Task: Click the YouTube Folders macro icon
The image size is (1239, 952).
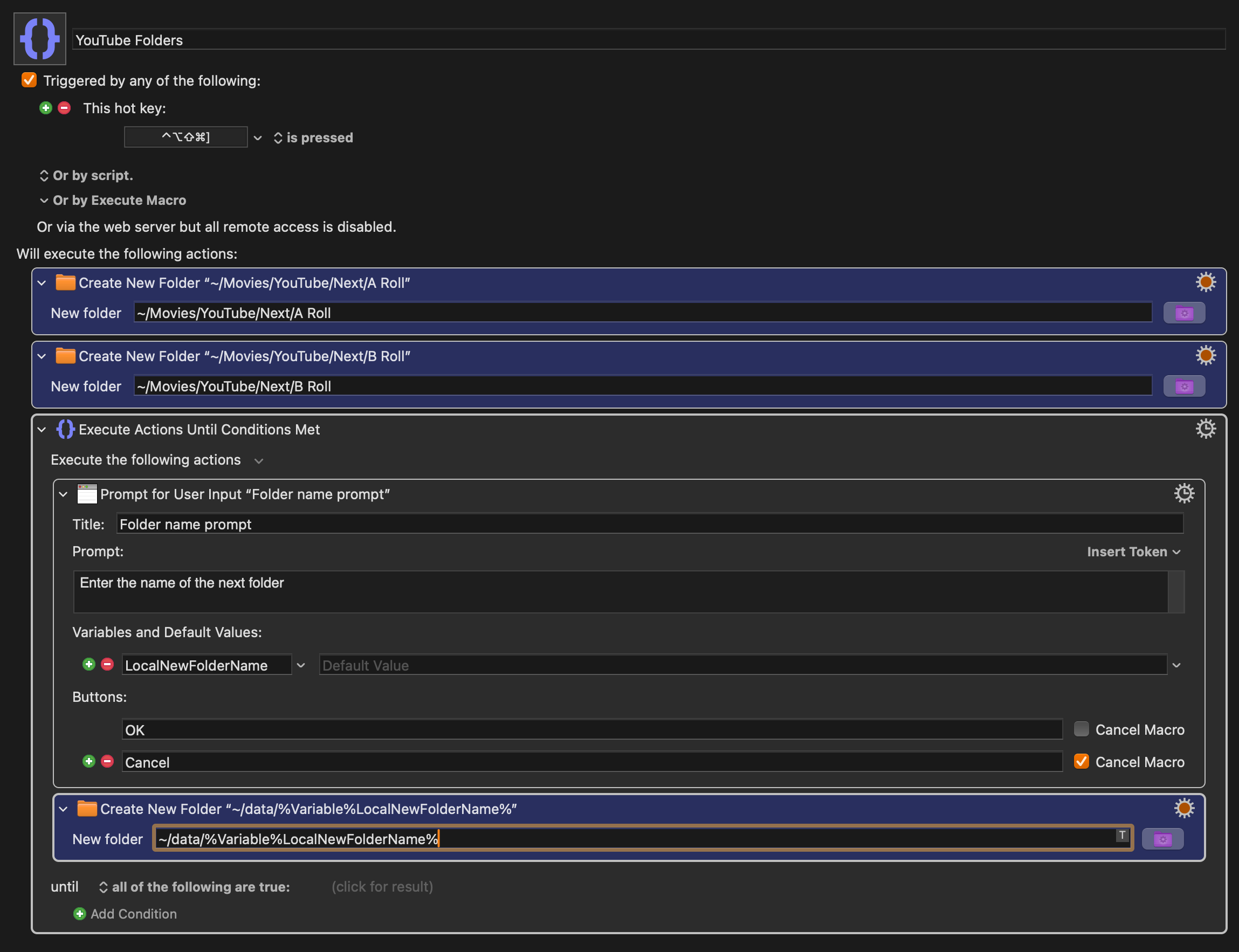Action: click(40, 38)
